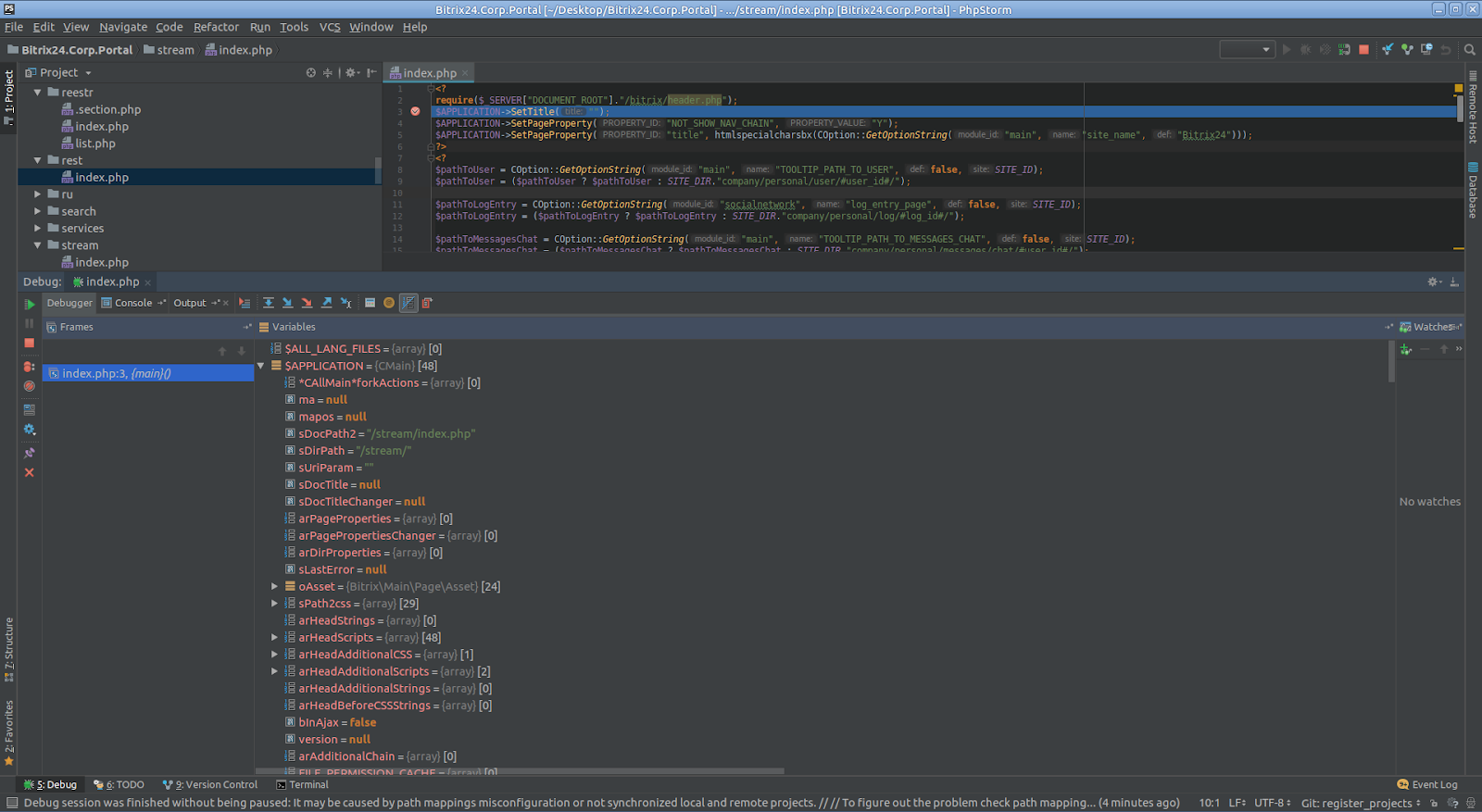This screenshot has width=1482, height=812.
Task: Expand the search folder in project tree
Action: (x=38, y=211)
